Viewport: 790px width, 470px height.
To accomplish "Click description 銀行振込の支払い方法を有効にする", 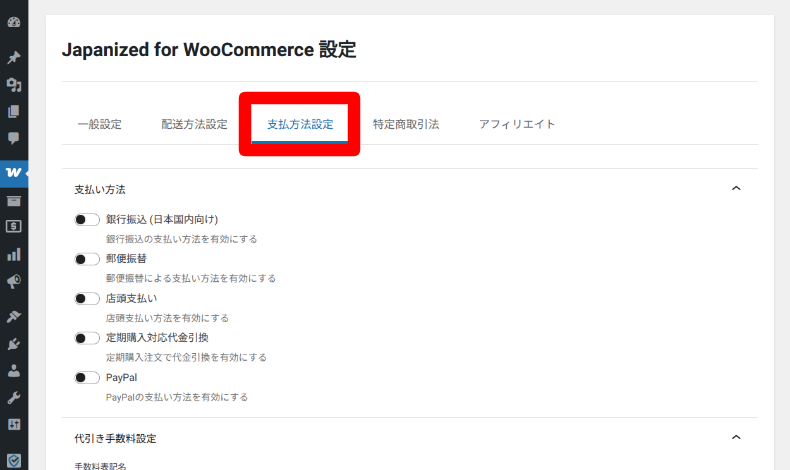I will (181, 239).
